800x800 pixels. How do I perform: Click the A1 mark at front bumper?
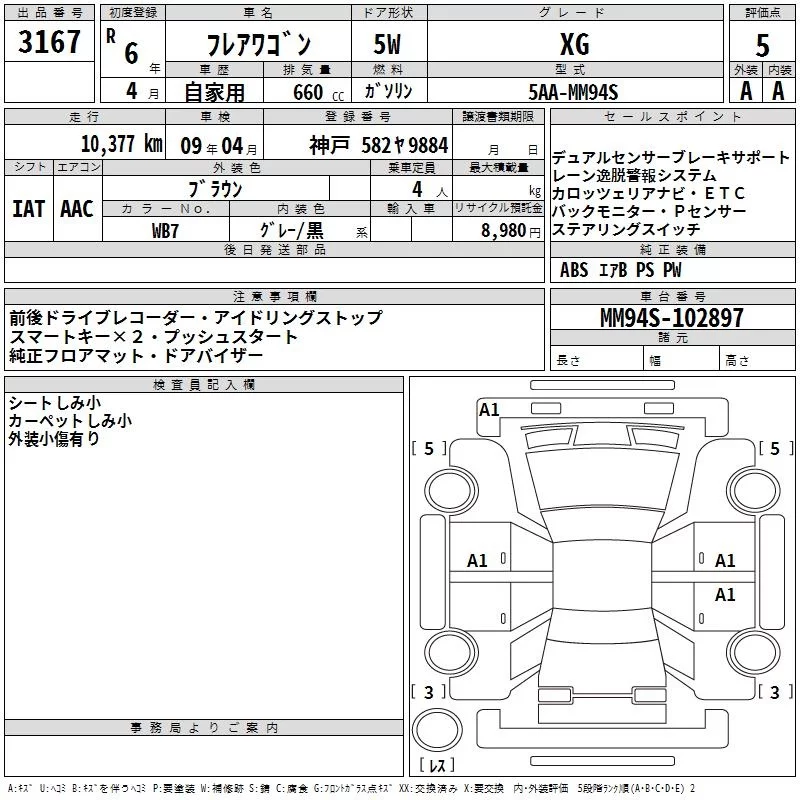coord(489,410)
